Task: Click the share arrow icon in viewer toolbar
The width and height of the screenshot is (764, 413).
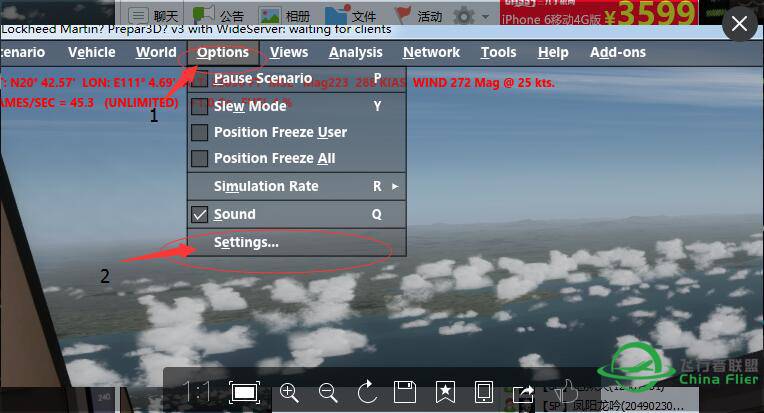Action: click(x=523, y=392)
